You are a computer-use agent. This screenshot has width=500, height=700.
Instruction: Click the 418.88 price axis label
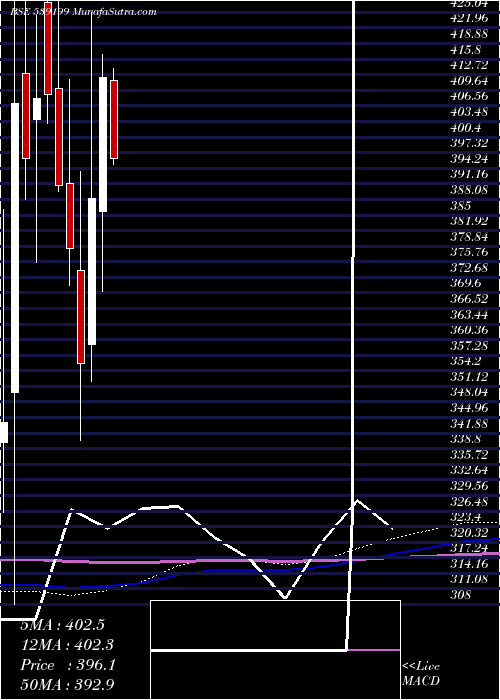pyautogui.click(x=468, y=35)
